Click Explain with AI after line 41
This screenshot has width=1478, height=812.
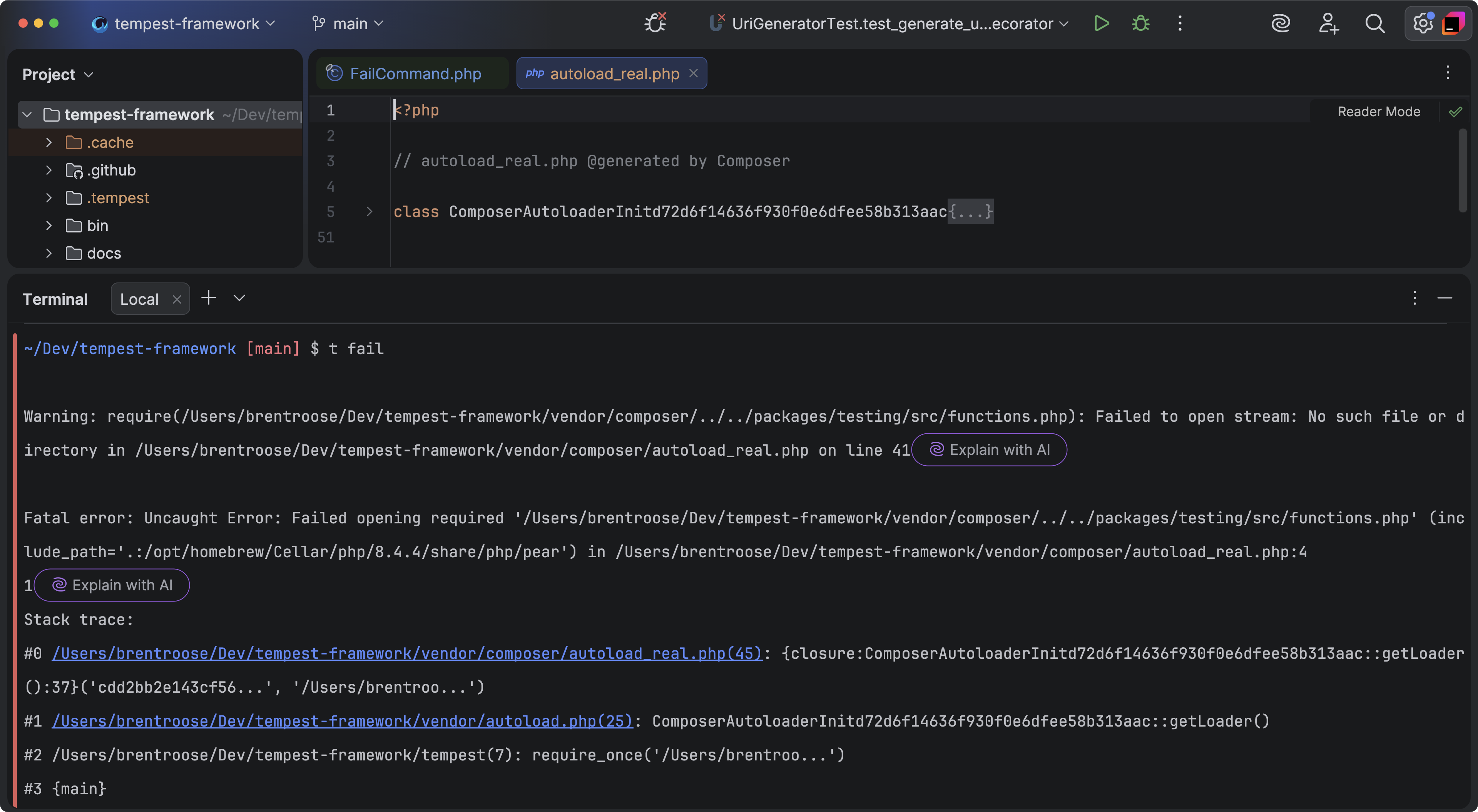point(989,450)
